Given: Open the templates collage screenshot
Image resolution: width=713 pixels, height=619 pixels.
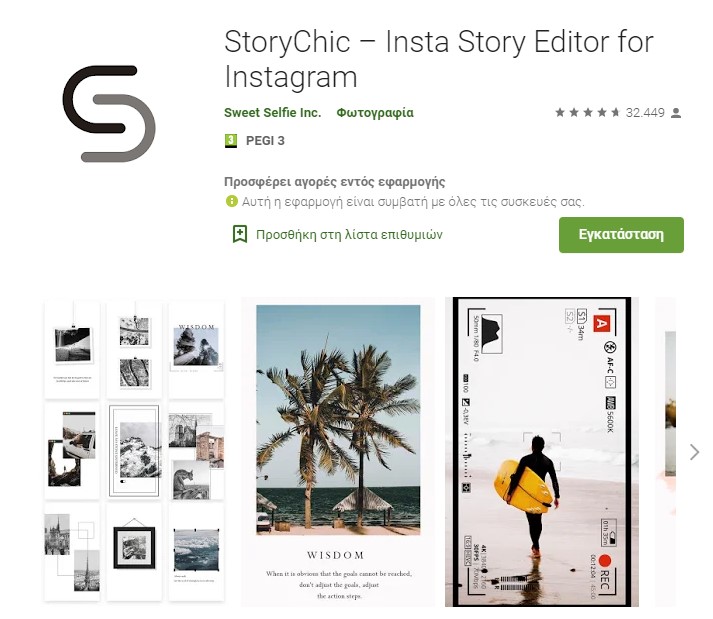Looking at the screenshot, I should coord(134,452).
